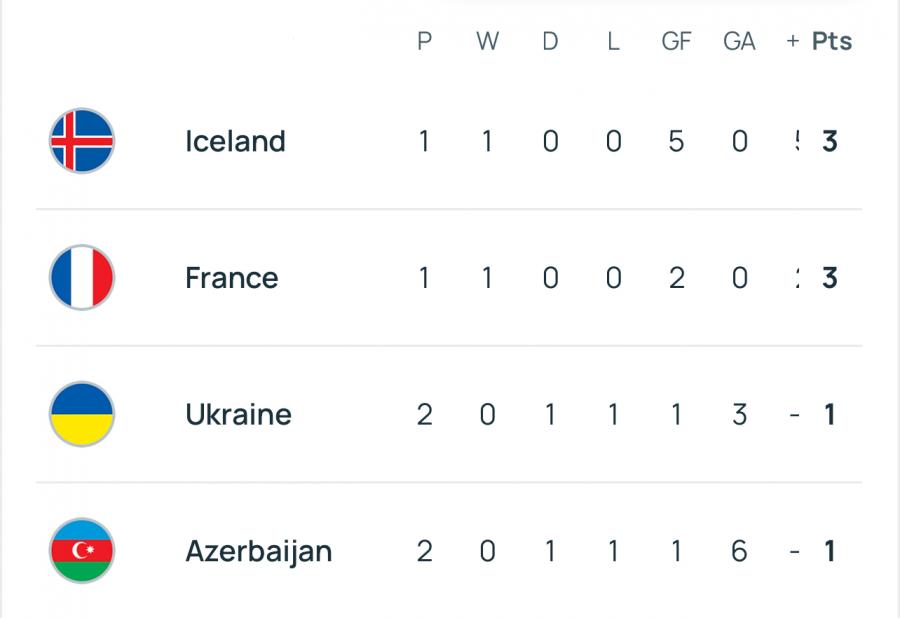
Task: Click the P played column header
Action: tap(425, 41)
